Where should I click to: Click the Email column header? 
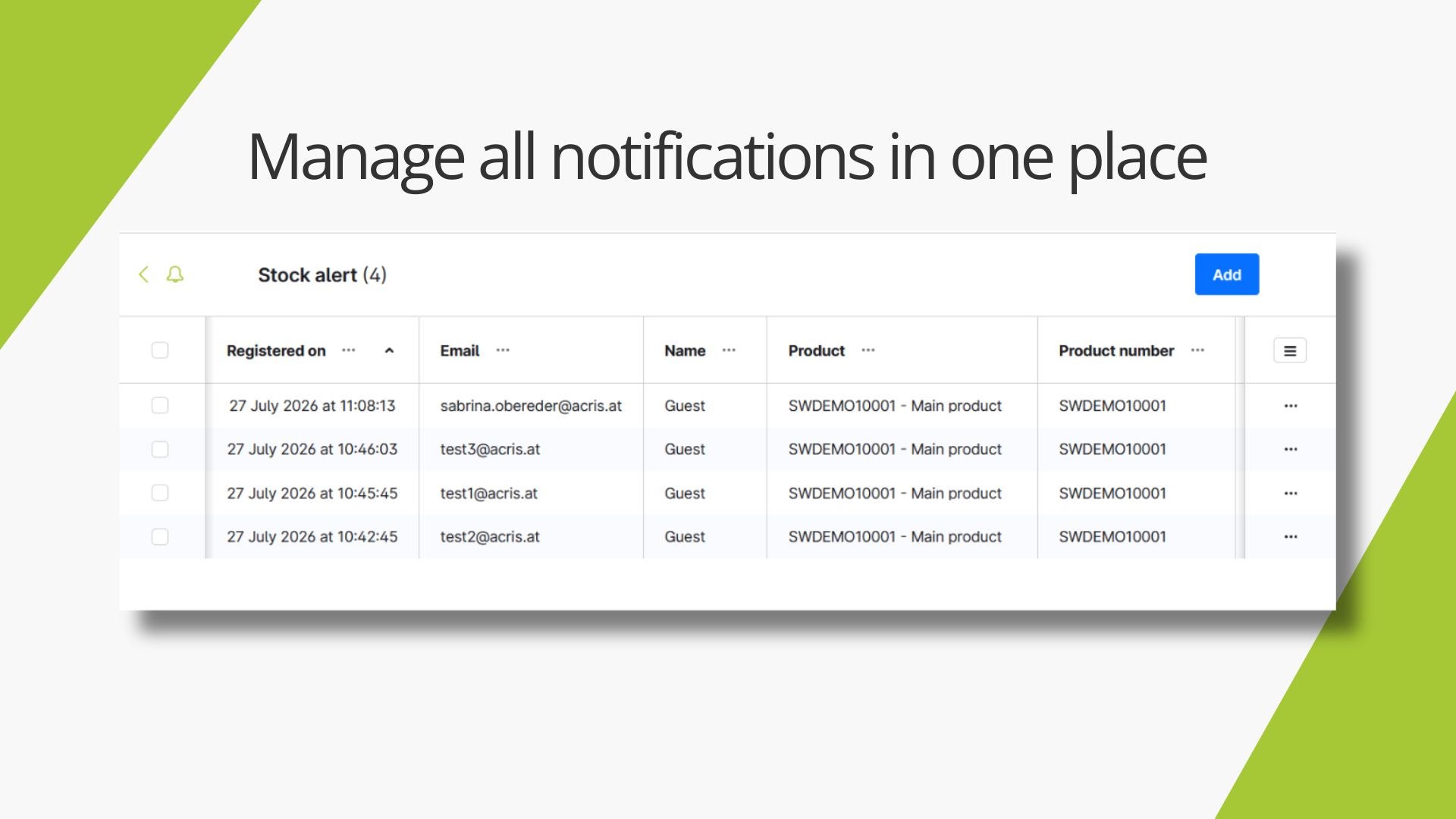click(460, 350)
